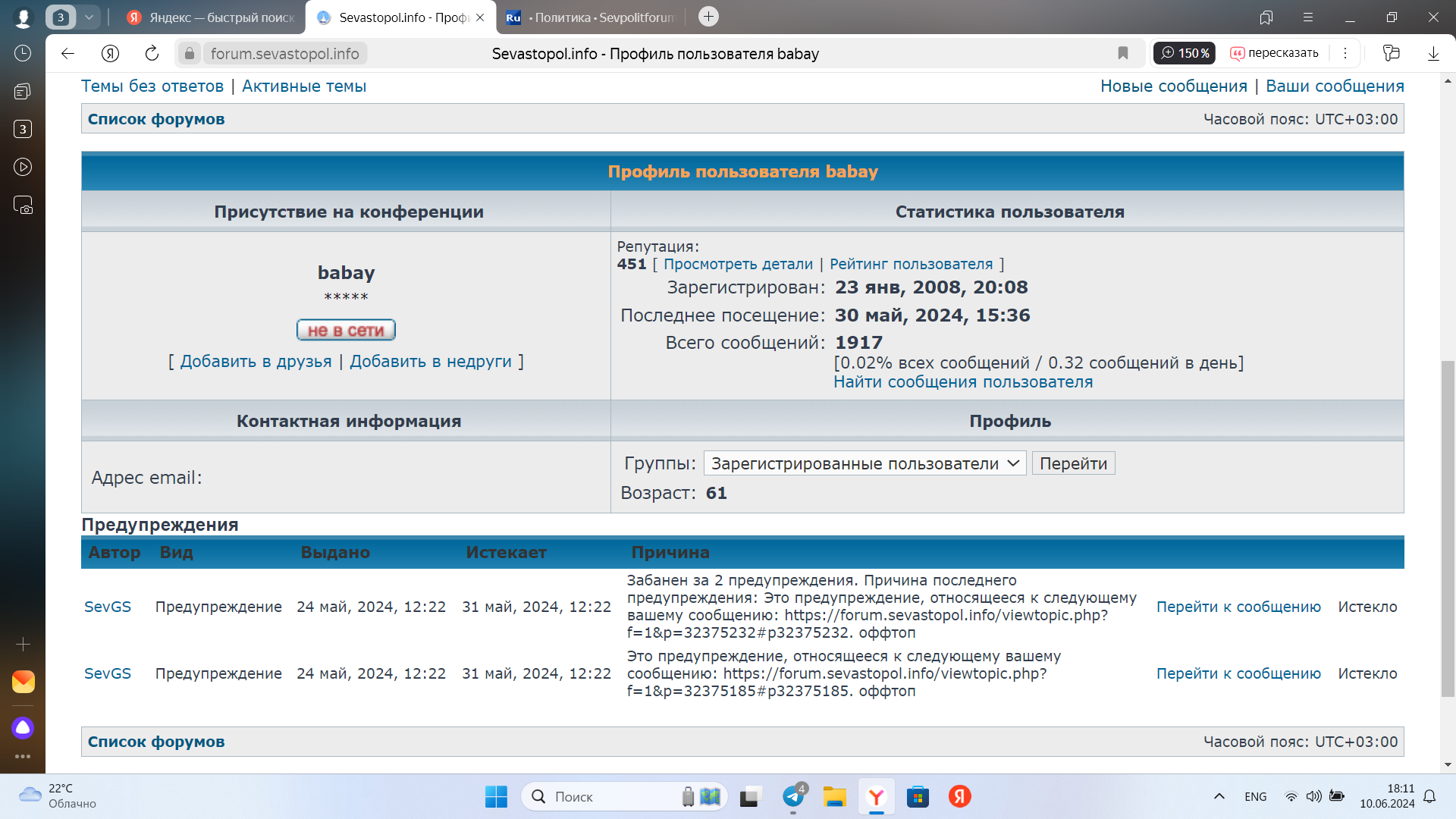Open the Telegram icon on taskbar
This screenshot has width=1456, height=819.
[793, 796]
